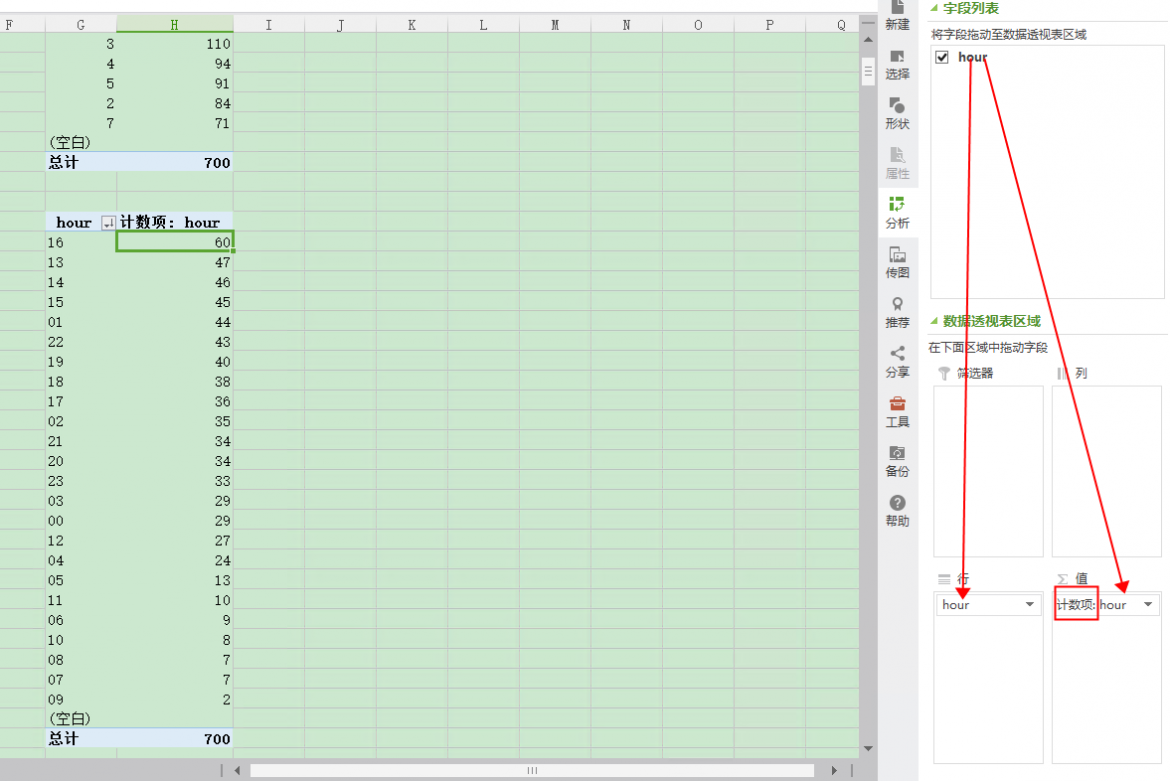Open the 传图 (Upload image) sidebar tool

pos(897,262)
